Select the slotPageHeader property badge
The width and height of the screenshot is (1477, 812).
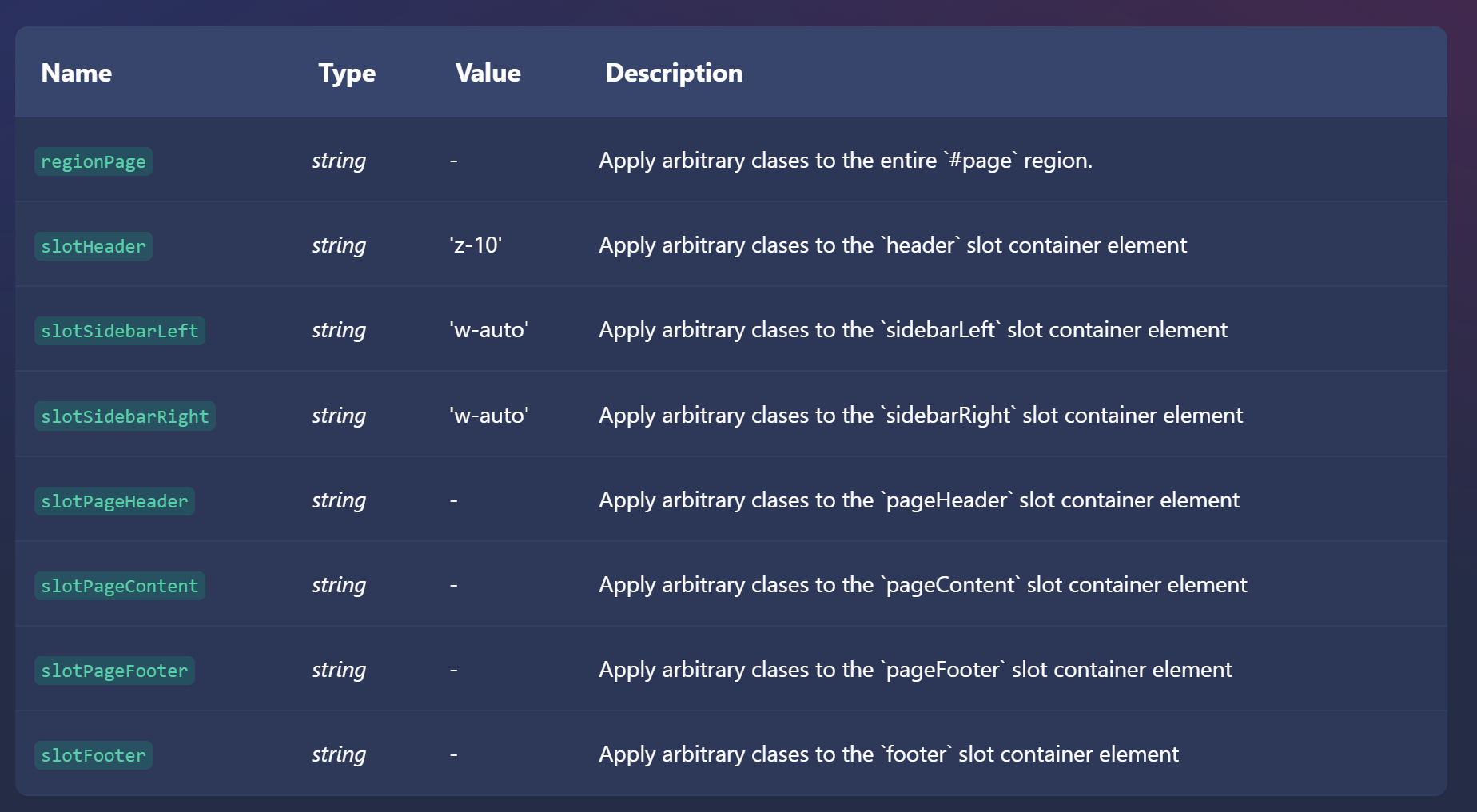(x=114, y=501)
